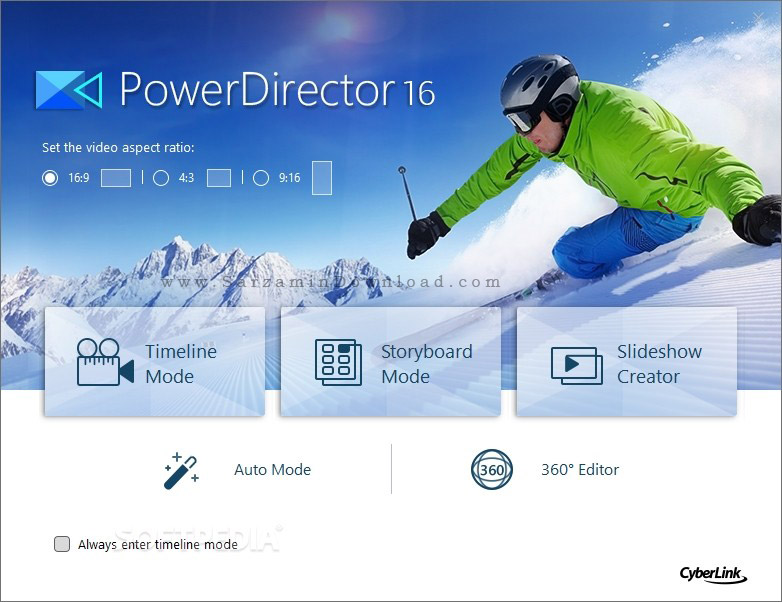Close the PowerDirector launcher window

758,18
